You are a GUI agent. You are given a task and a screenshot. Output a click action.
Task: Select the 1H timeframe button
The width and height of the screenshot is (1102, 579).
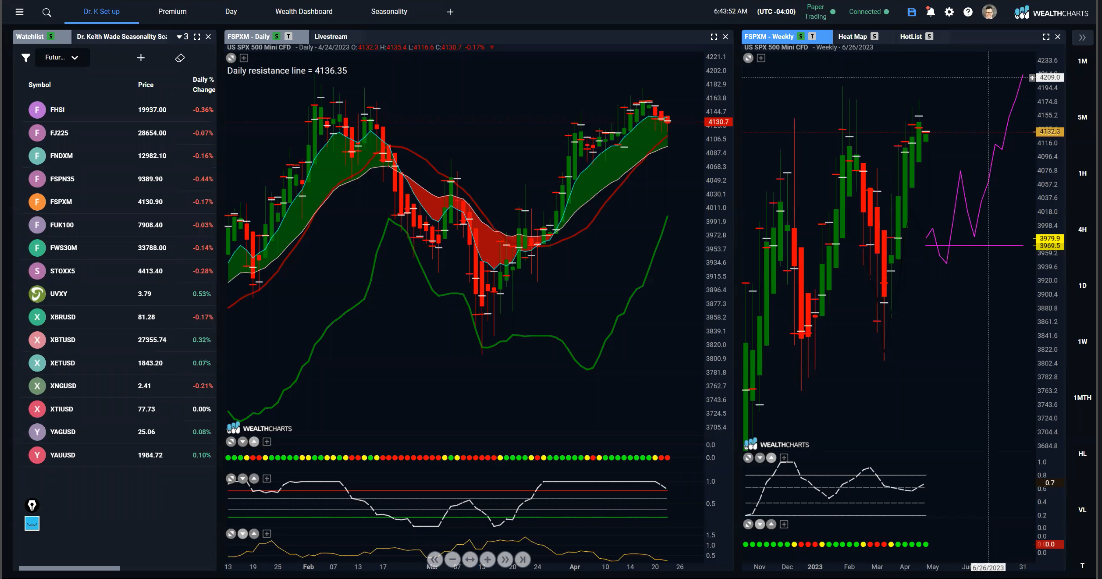tap(1082, 174)
